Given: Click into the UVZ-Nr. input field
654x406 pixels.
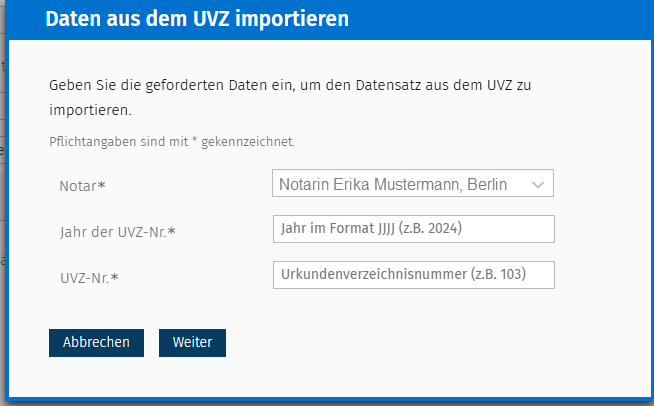Looking at the screenshot, I should [x=413, y=275].
